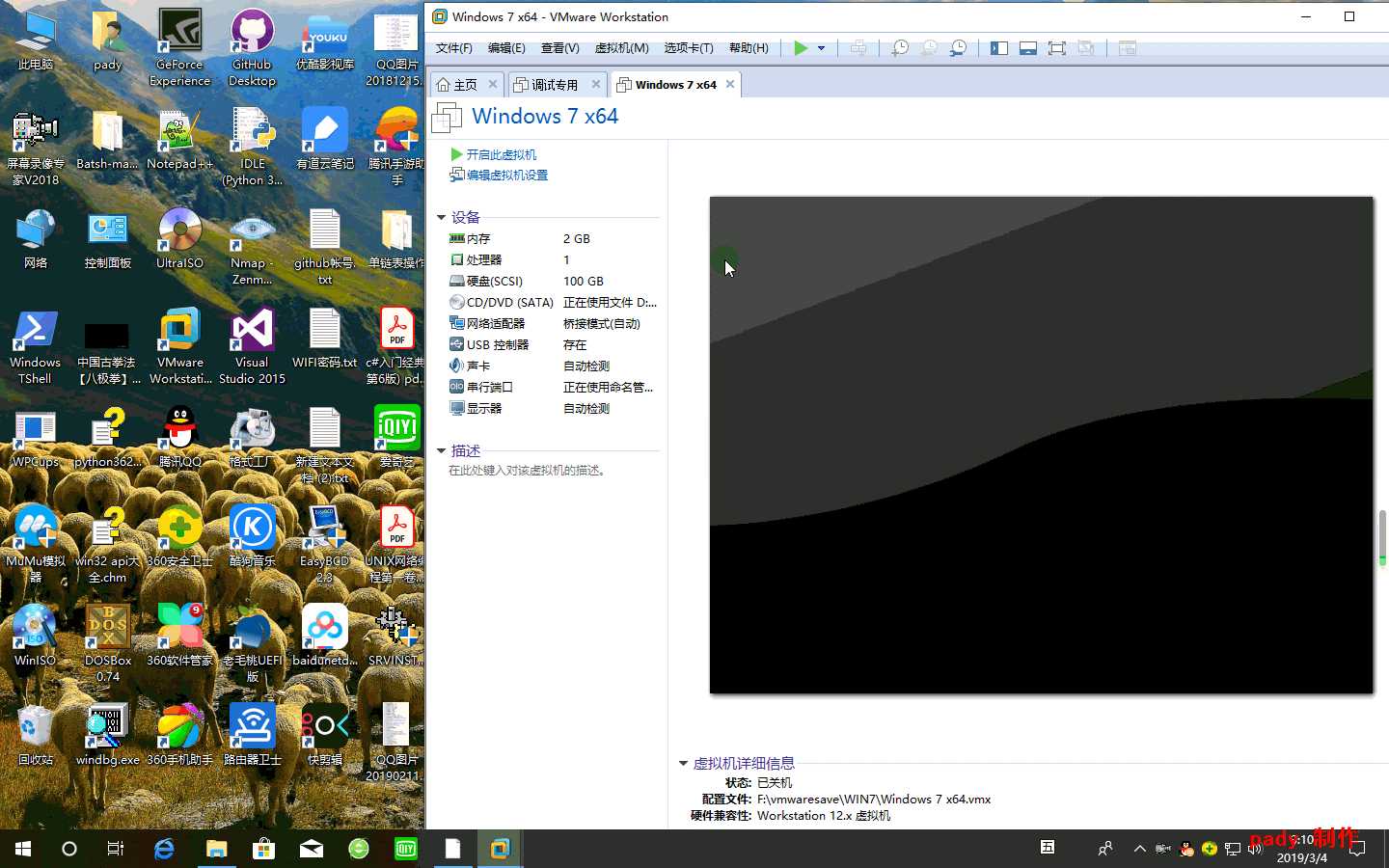Select the 处理器 device row
Viewport: 1389px width, 868px height.
(x=554, y=259)
